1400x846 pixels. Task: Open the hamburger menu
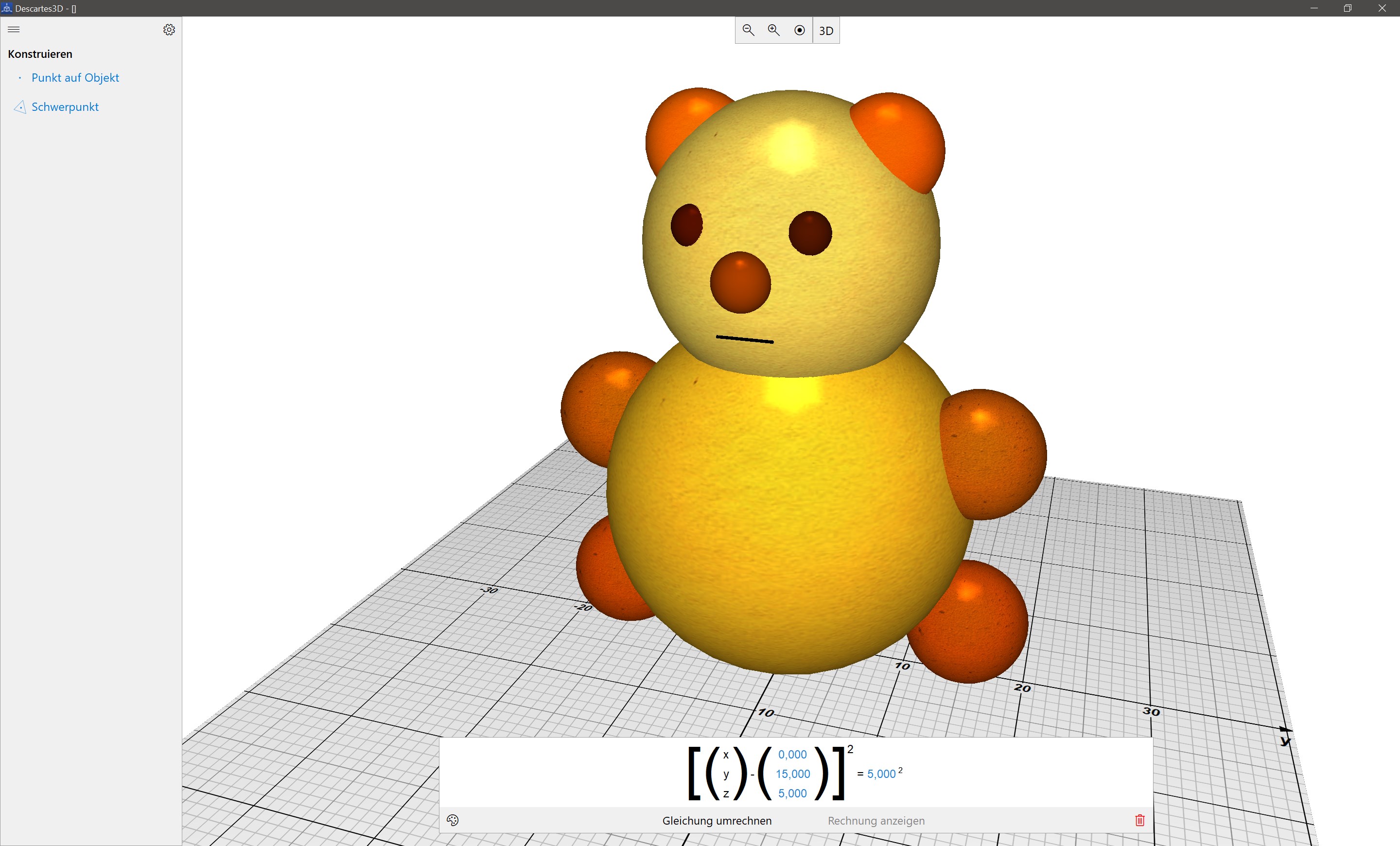14,30
